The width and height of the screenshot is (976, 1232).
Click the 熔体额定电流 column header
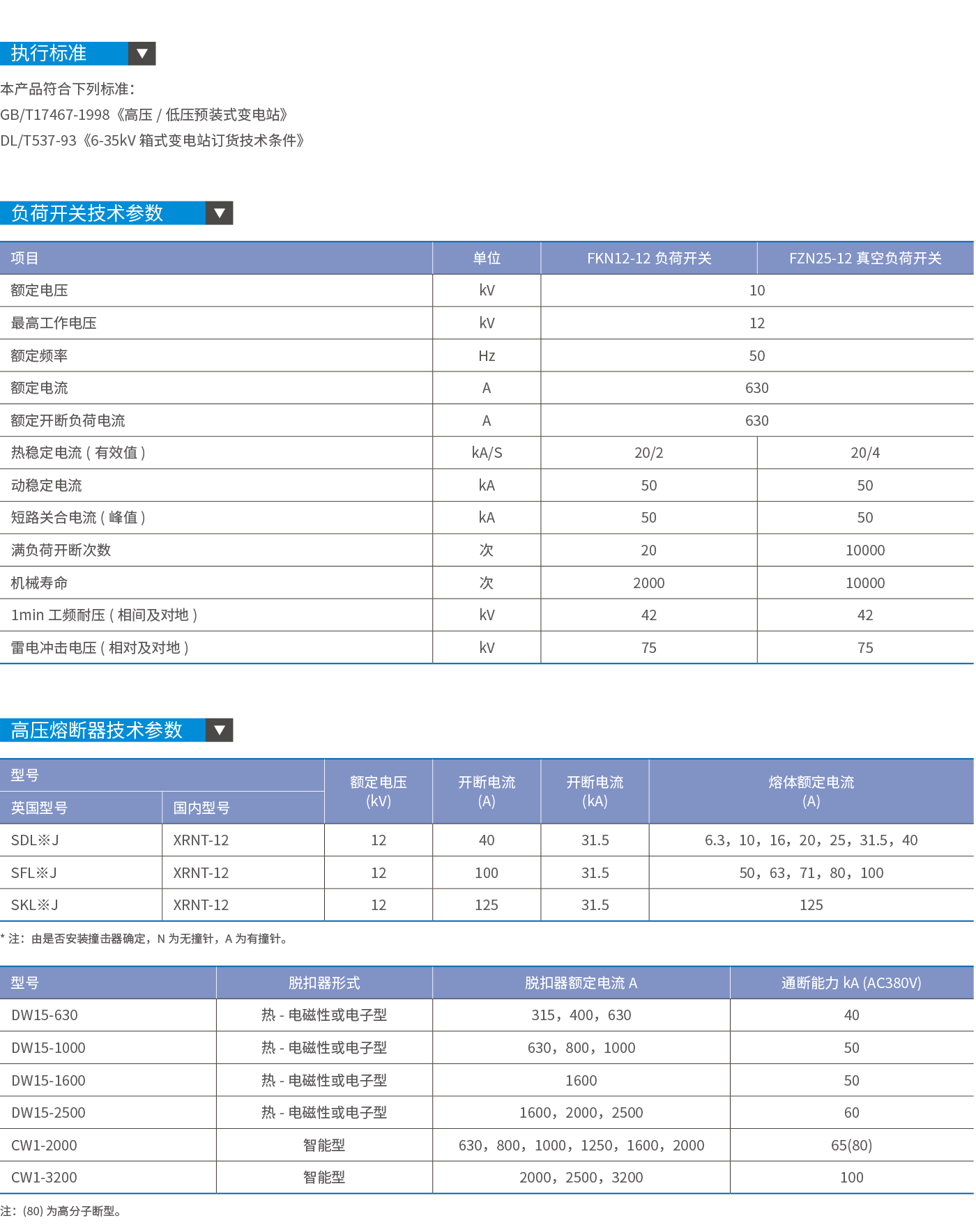[x=811, y=792]
